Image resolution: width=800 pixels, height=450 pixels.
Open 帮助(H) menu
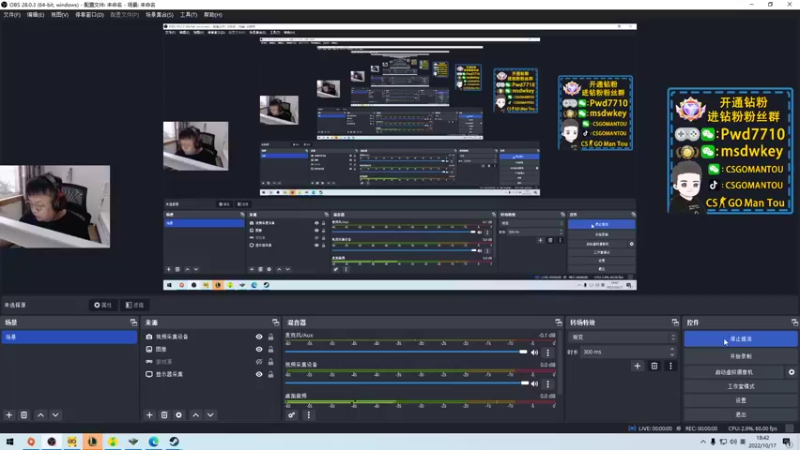(x=213, y=15)
